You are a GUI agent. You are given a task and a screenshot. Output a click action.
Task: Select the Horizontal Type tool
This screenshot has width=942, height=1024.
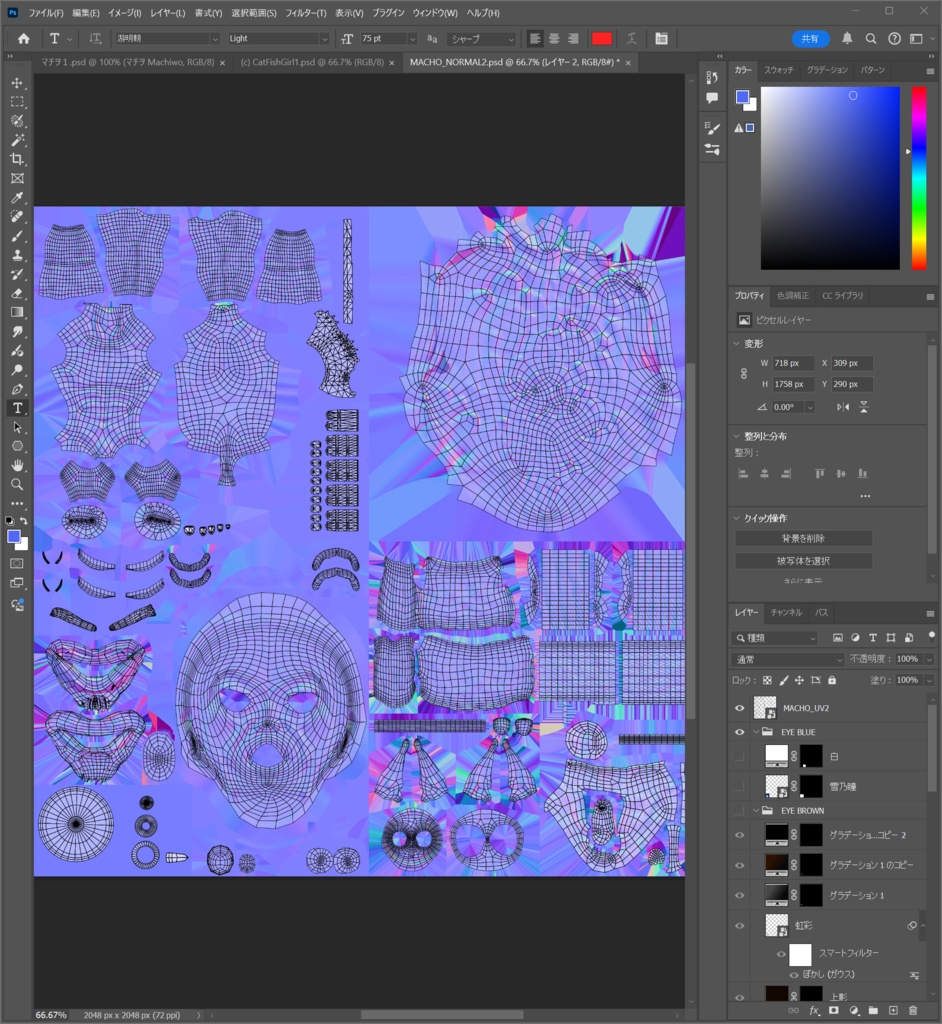coord(17,408)
